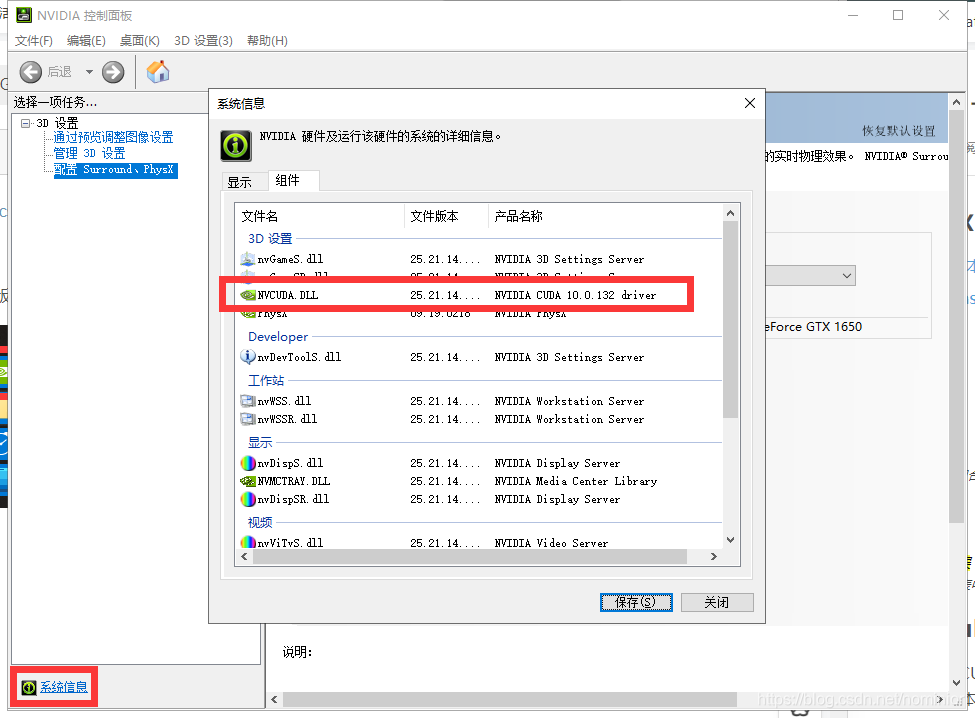Open the 桌面(K) menu
This screenshot has height=718, width=975.
[x=139, y=40]
